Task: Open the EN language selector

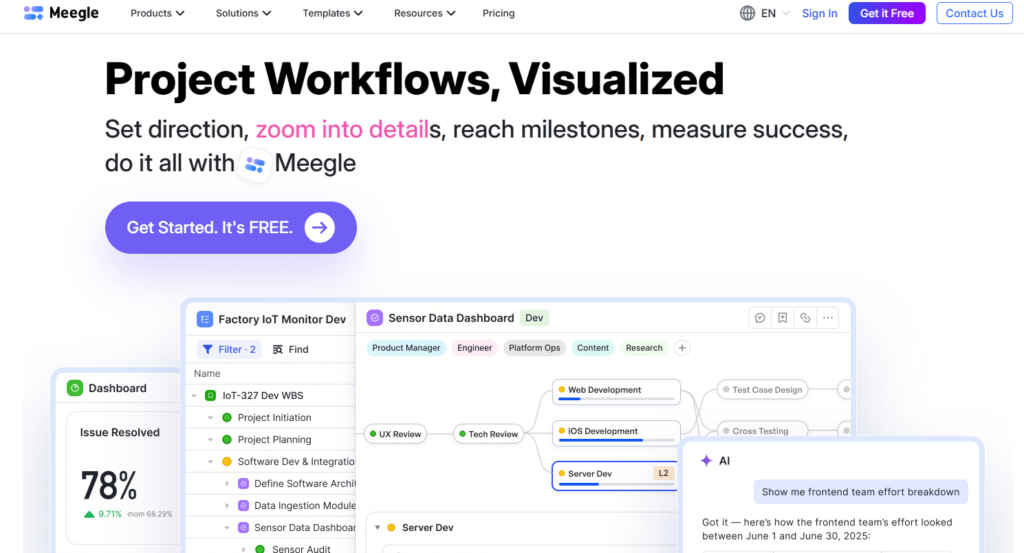Action: click(x=775, y=13)
